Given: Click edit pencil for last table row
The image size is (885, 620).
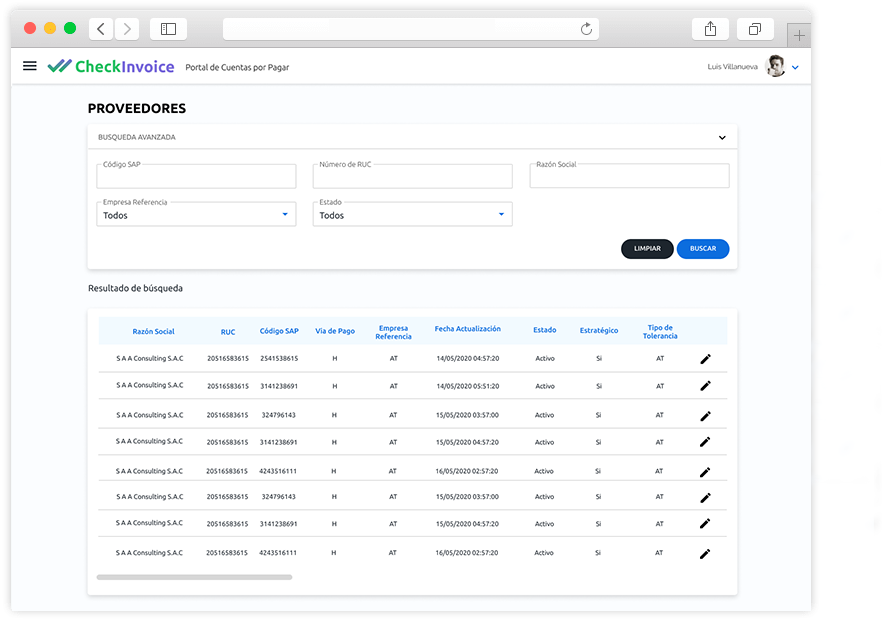Looking at the screenshot, I should (x=705, y=554).
